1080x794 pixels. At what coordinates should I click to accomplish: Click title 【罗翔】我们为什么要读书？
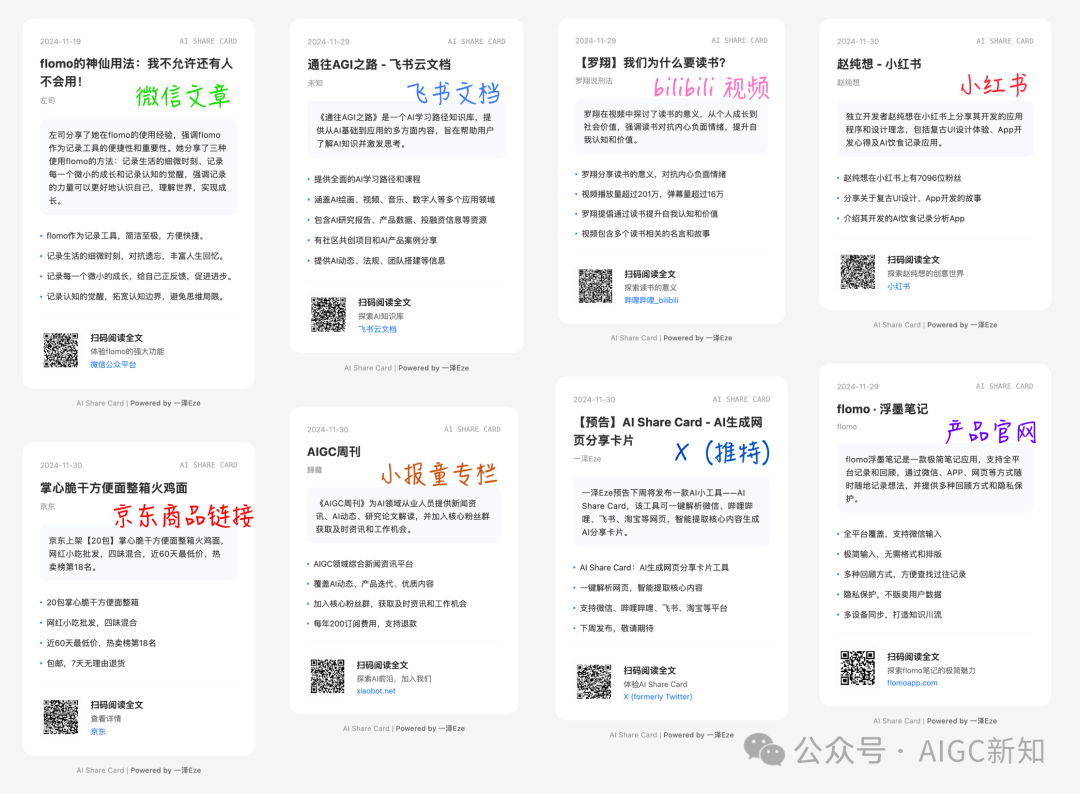coord(652,63)
